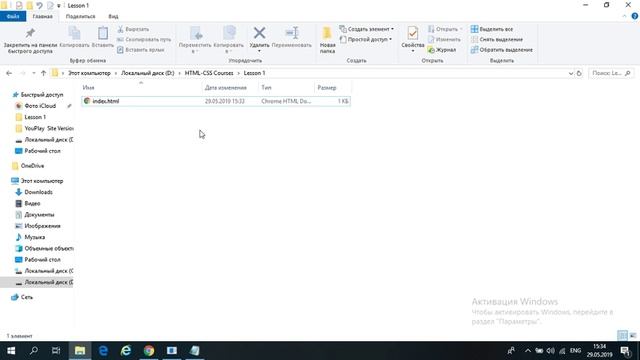Go back with the left navigation arrow

pyautogui.click(x=9, y=73)
